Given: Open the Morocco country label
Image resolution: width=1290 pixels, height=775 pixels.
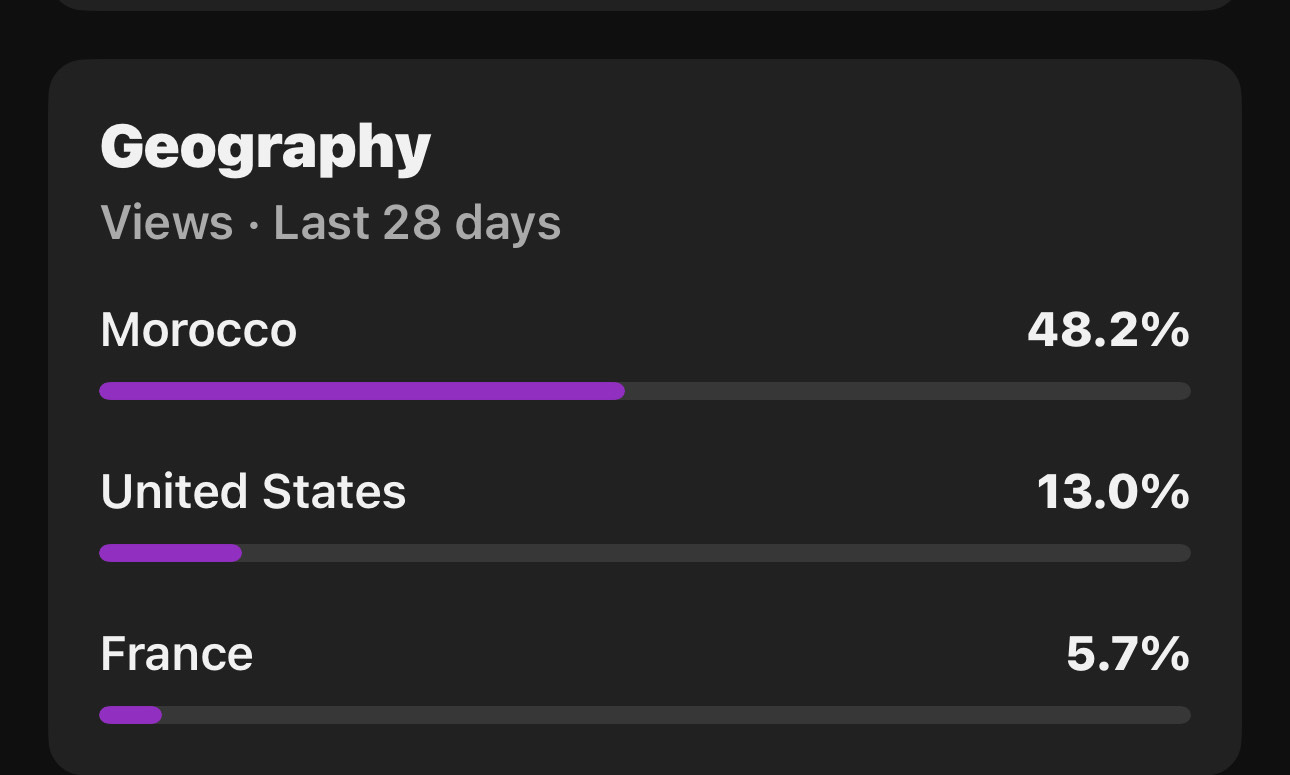Looking at the screenshot, I should pyautogui.click(x=198, y=330).
